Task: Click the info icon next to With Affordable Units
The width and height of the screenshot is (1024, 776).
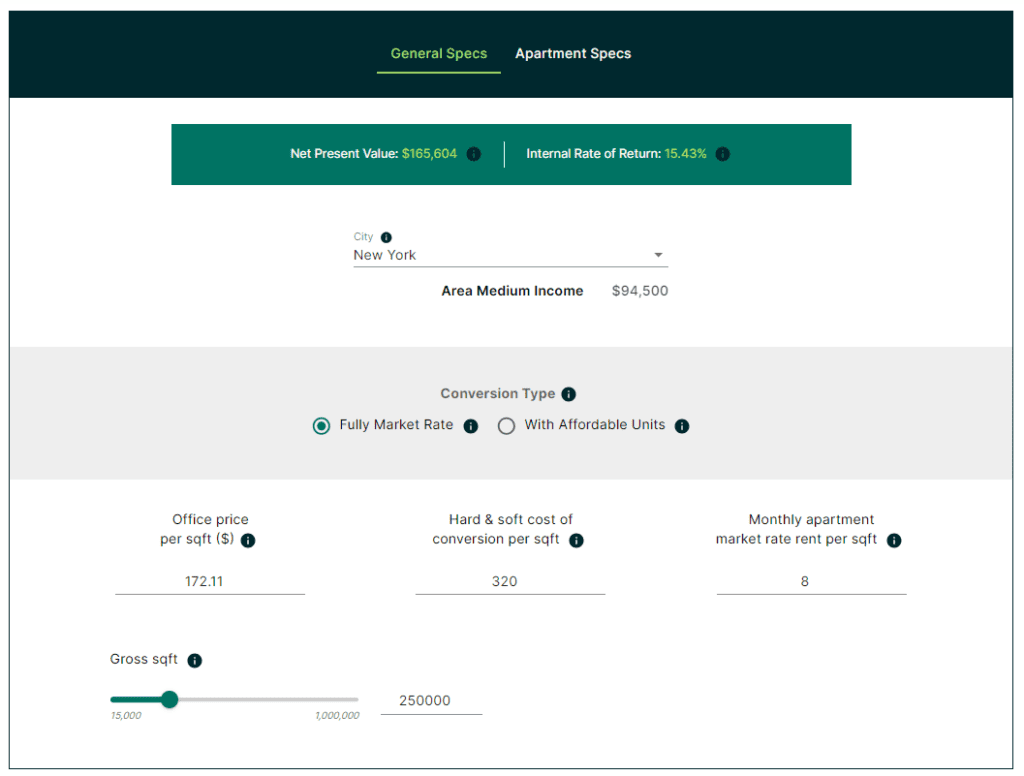Action: 681,425
